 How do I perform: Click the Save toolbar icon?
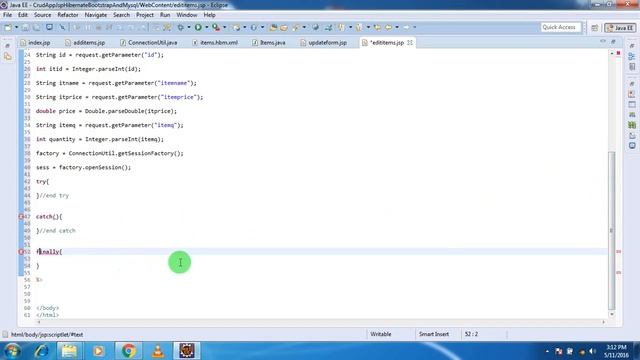coord(25,27)
